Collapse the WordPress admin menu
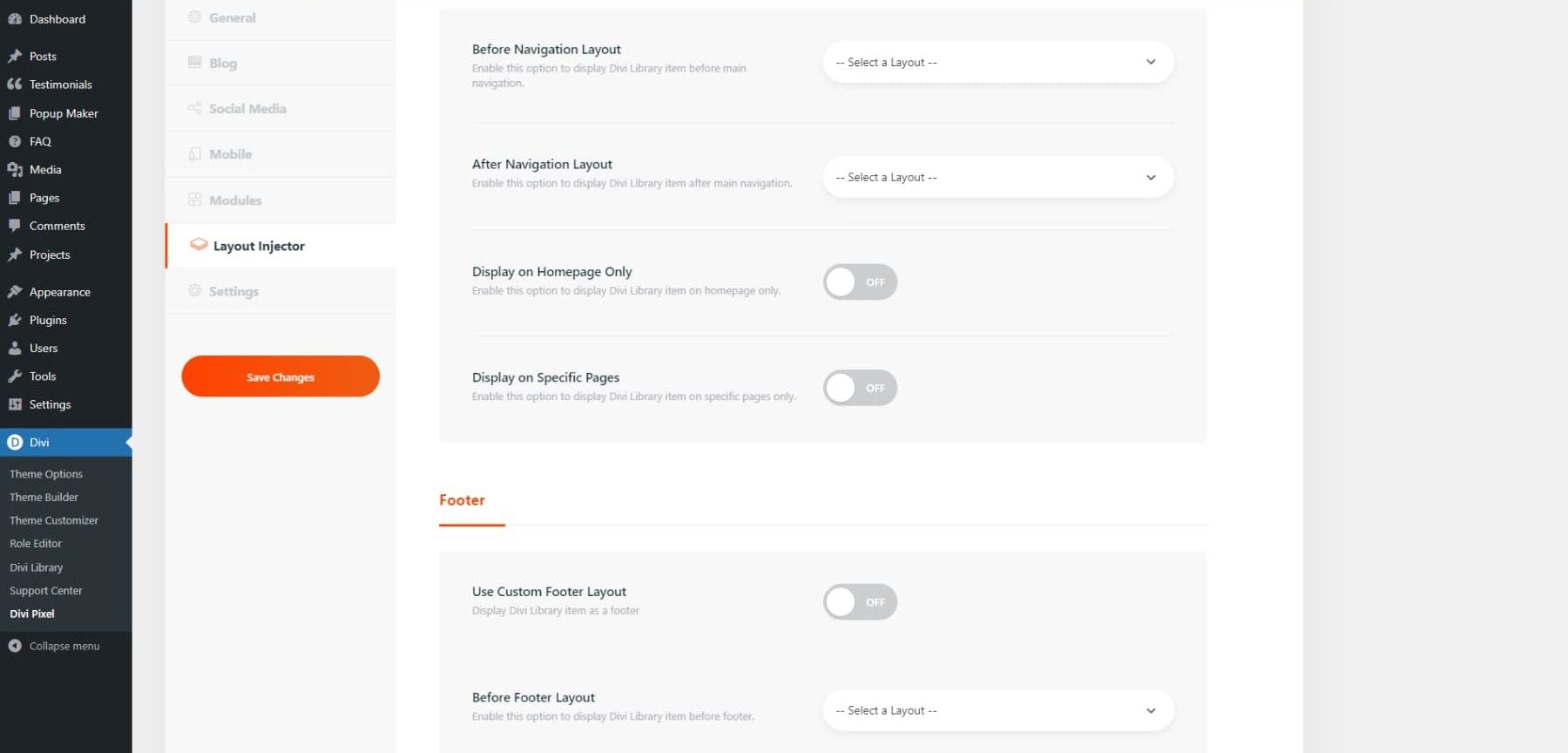 (x=57, y=646)
